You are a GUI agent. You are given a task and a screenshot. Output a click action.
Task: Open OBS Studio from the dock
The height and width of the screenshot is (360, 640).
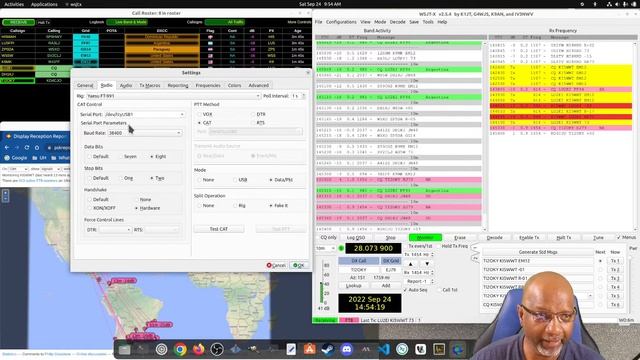click(217, 349)
